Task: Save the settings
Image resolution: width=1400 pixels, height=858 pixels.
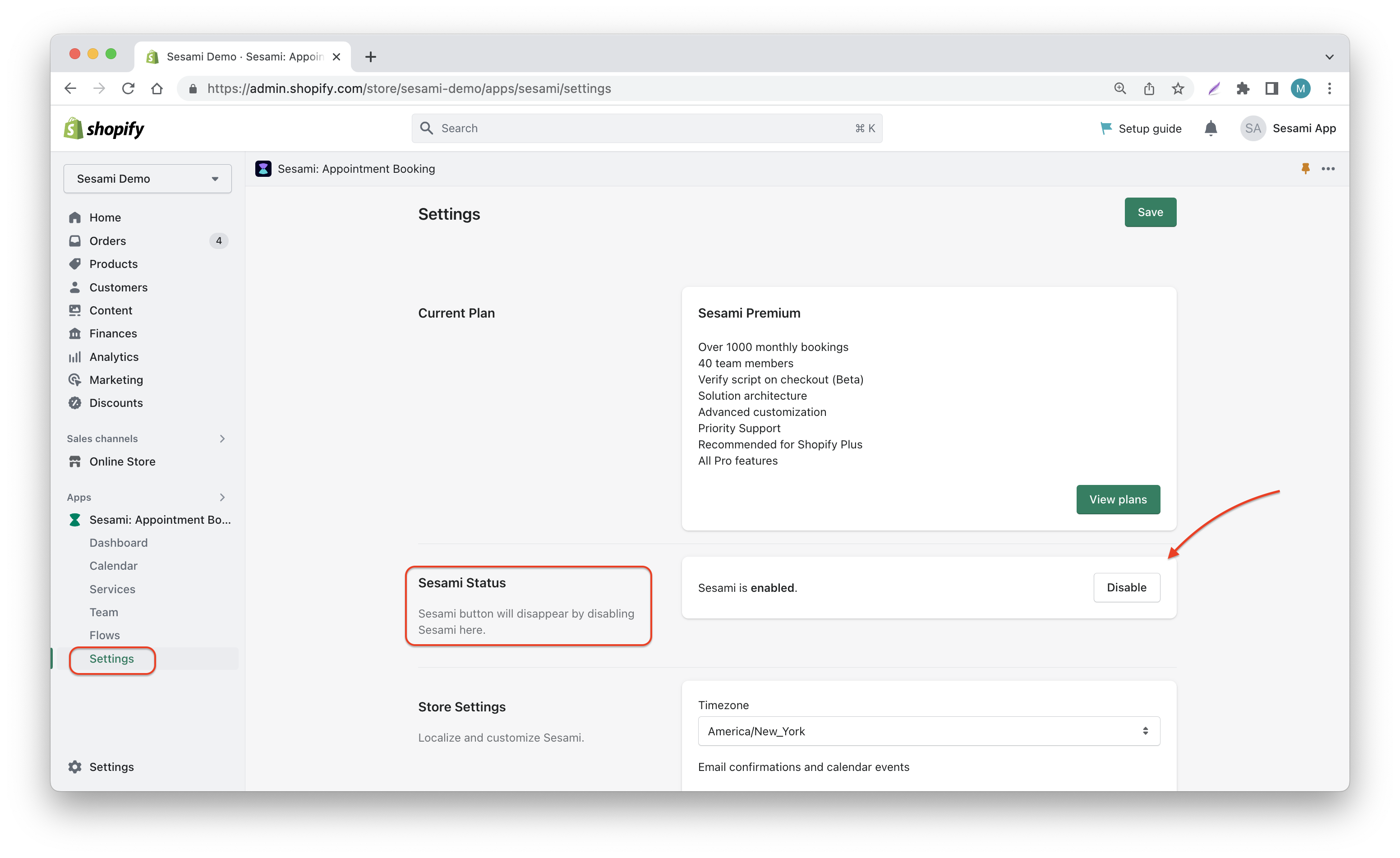Action: coord(1150,212)
